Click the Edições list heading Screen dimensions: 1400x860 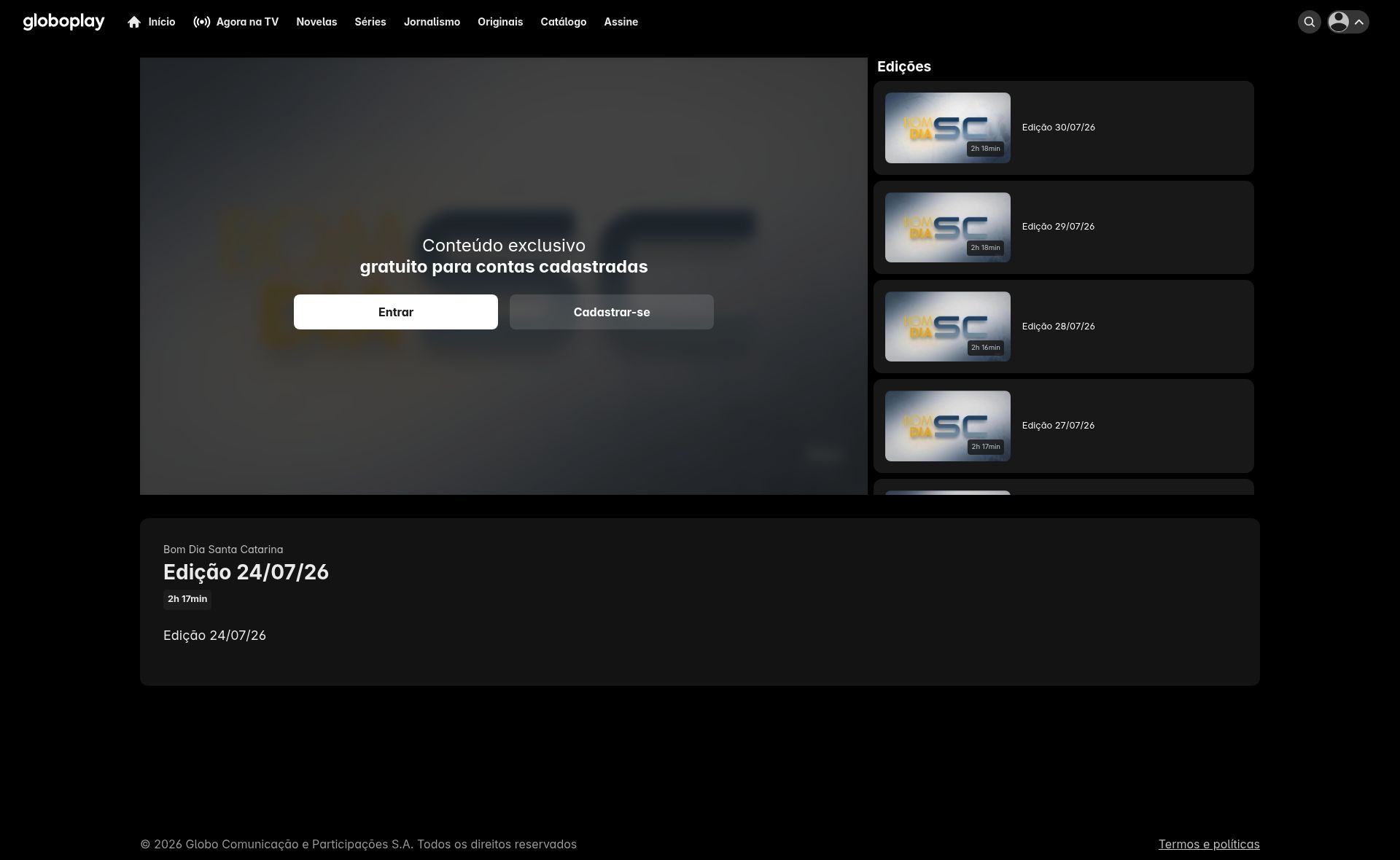pos(904,66)
